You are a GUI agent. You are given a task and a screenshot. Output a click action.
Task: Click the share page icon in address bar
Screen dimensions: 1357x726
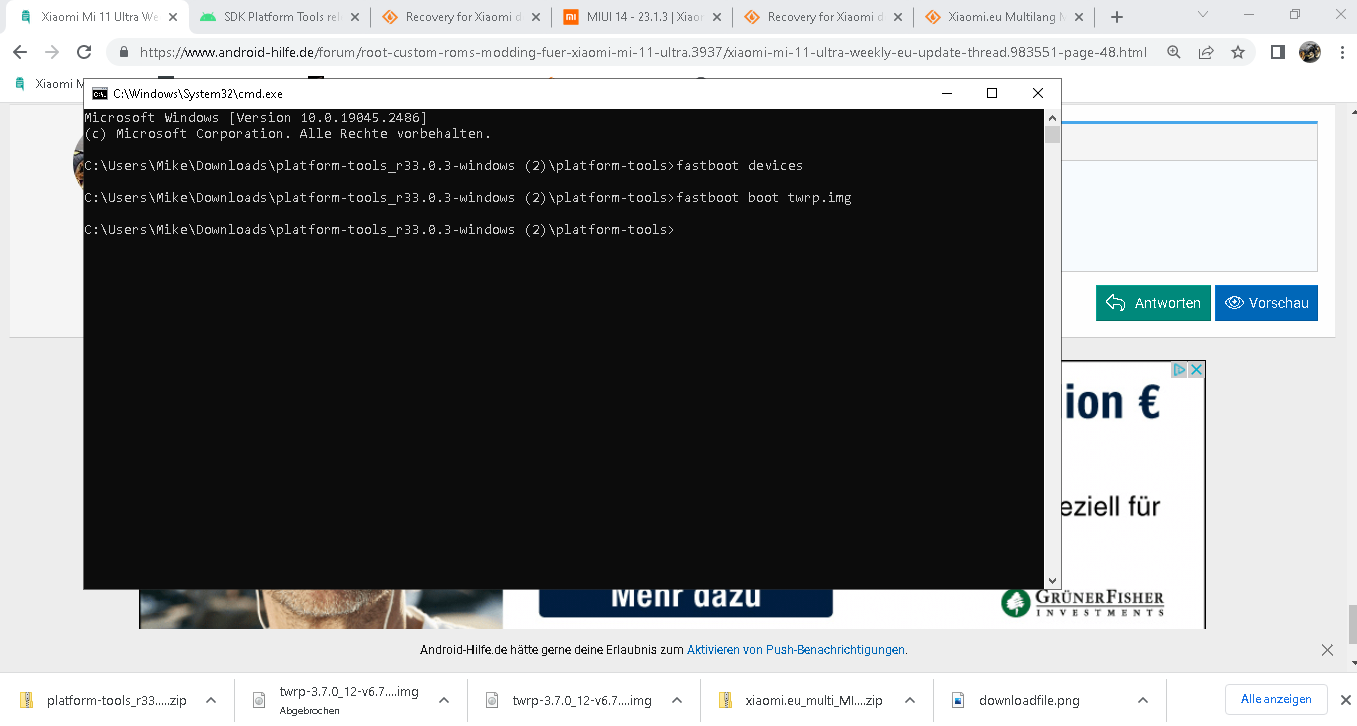1206,52
